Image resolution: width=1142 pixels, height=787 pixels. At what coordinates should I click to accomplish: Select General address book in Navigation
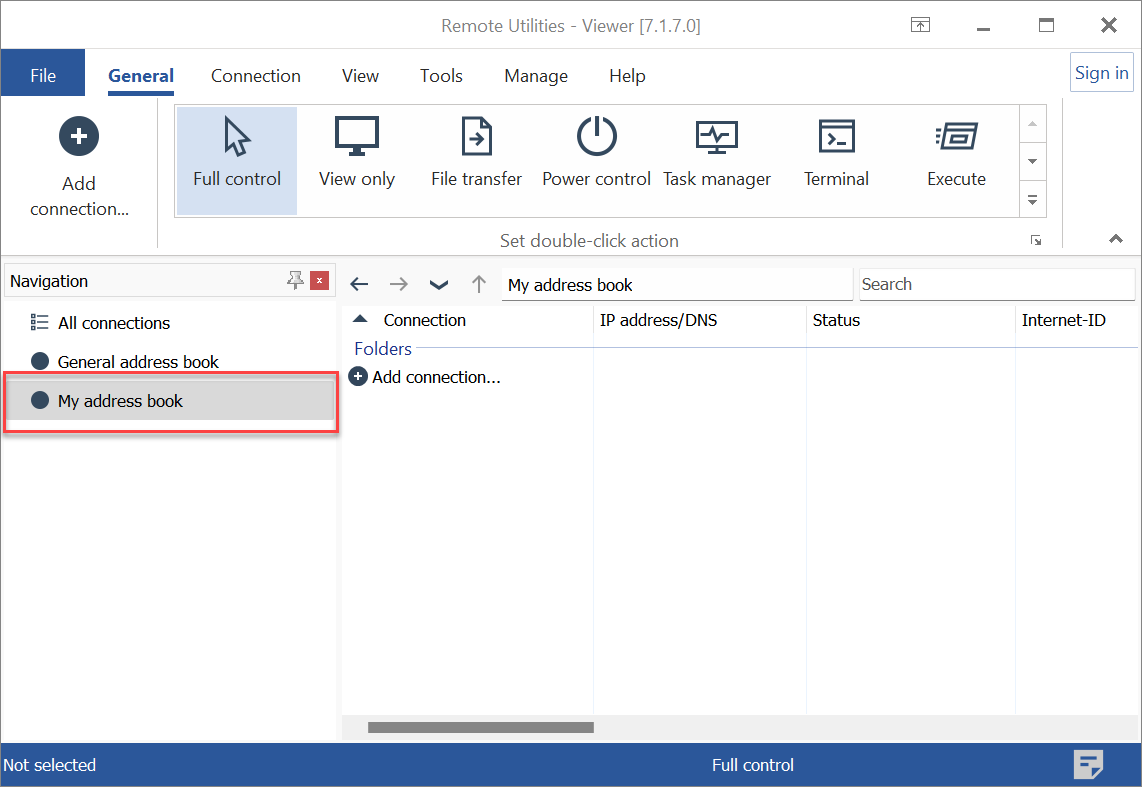click(x=138, y=362)
